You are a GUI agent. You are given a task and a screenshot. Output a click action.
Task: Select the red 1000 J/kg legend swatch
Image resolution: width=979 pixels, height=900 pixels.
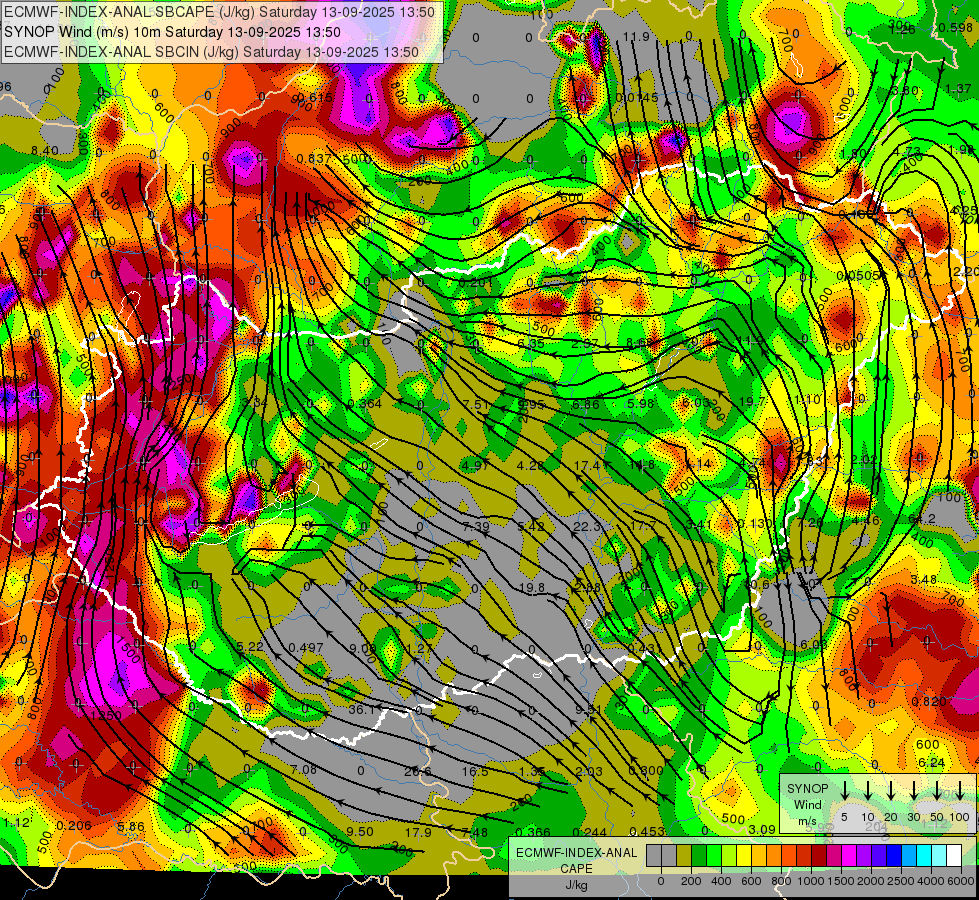pos(804,856)
